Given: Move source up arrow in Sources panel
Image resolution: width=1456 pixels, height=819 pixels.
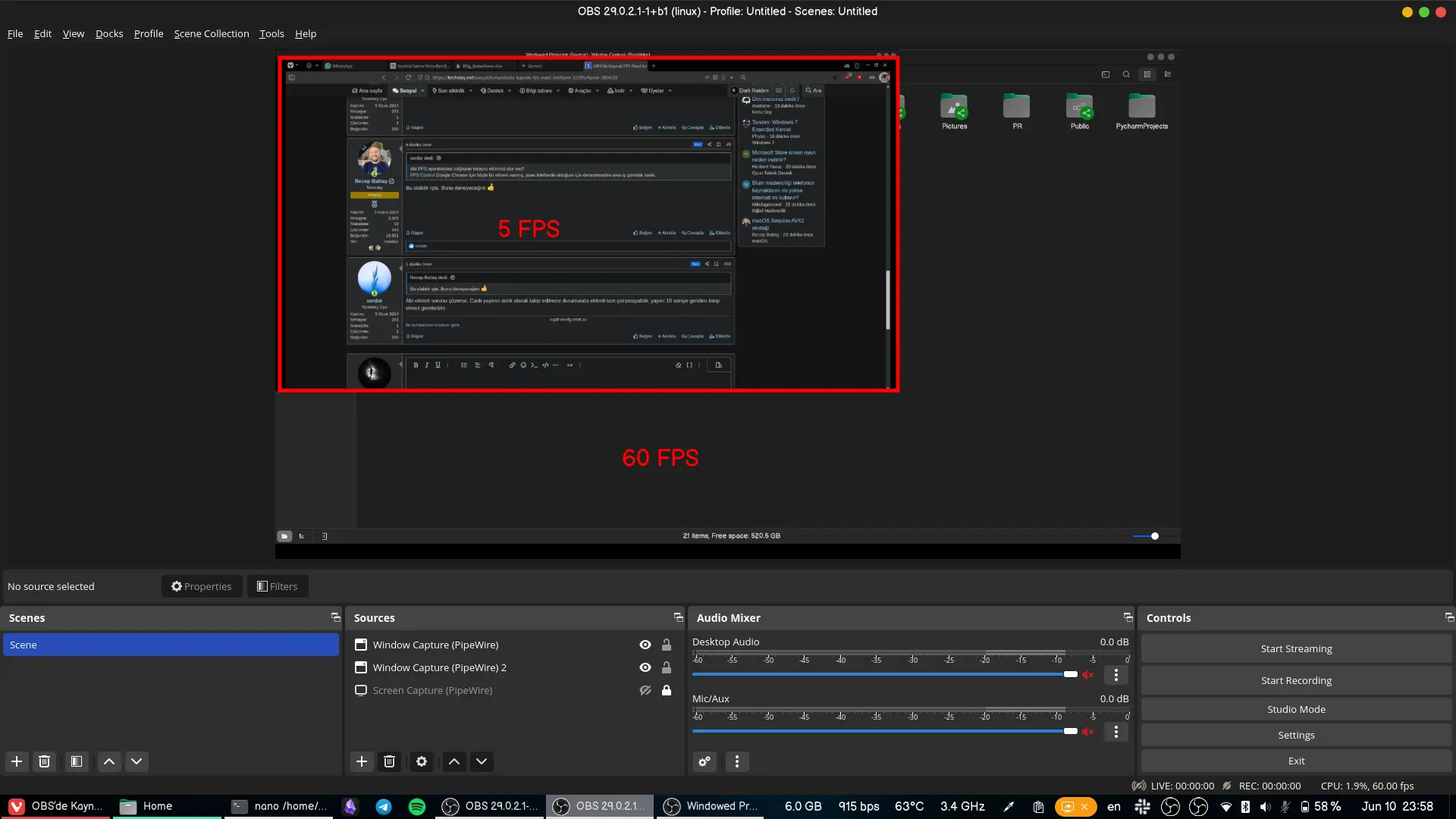Looking at the screenshot, I should 454,761.
